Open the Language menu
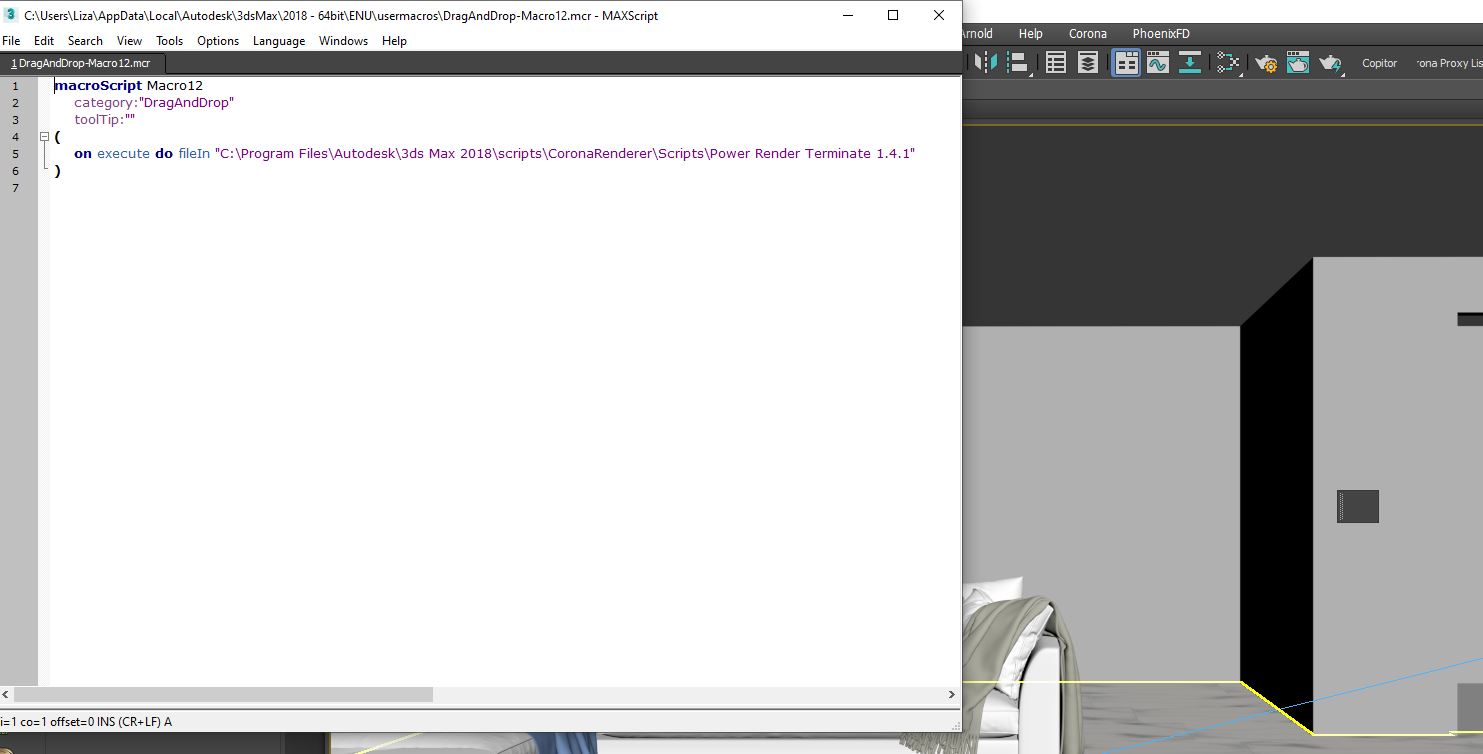This screenshot has height=754, width=1483. click(x=279, y=41)
